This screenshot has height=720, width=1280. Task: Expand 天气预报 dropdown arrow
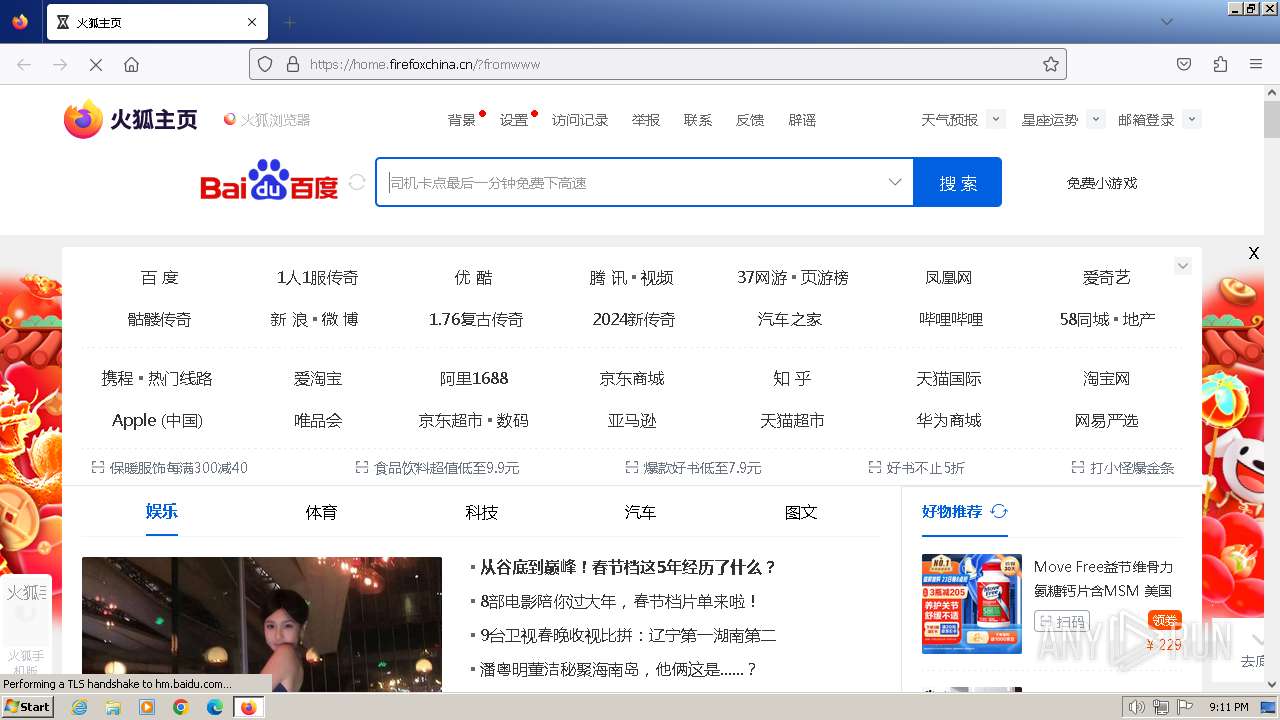point(995,119)
